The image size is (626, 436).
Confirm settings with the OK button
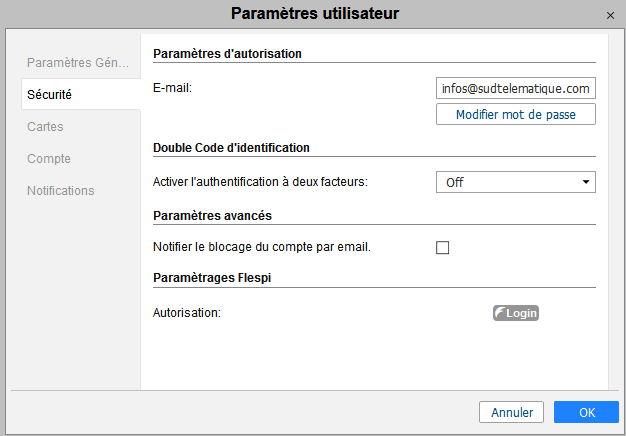(x=586, y=412)
